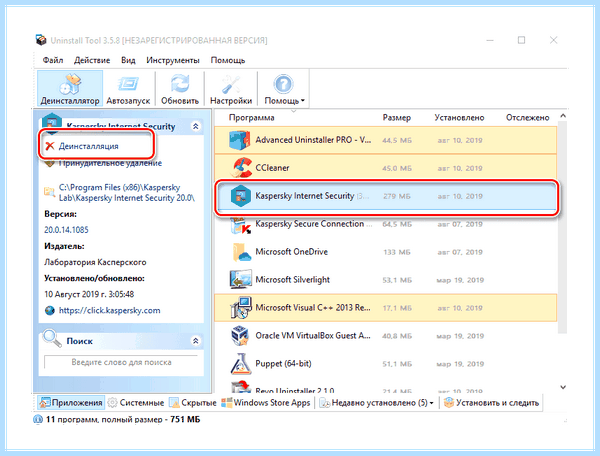Open Настройки from the toolbar
600x456 pixels.
click(231, 89)
